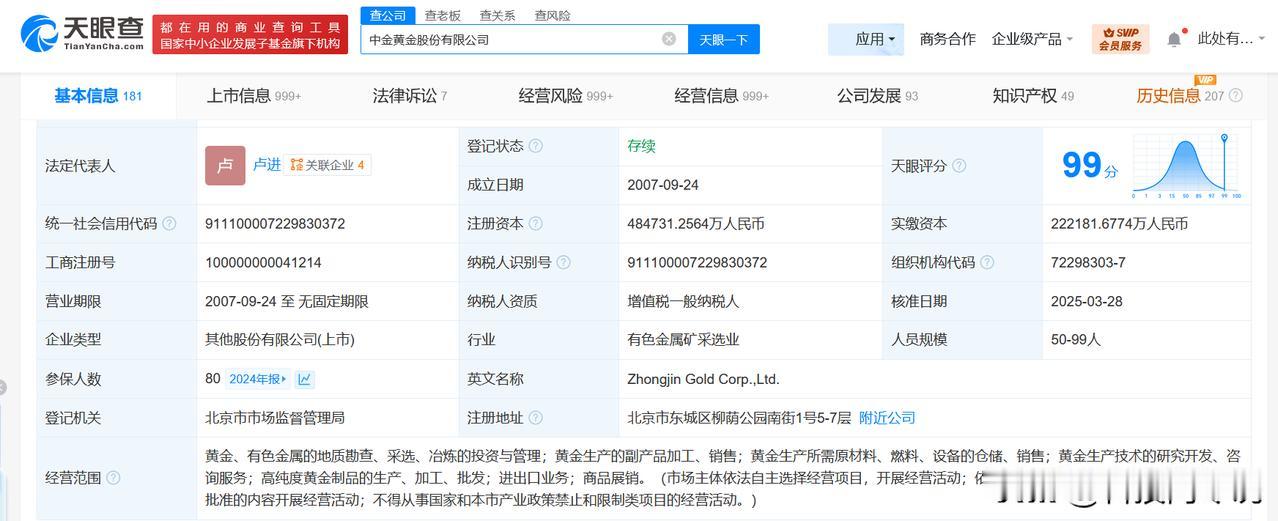This screenshot has width=1278, height=521.
Task: Click the help icon next to 组织机构代码
Action: (x=987, y=263)
